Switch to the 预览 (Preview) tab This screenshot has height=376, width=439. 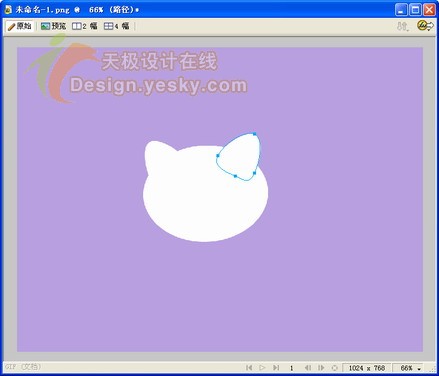point(53,26)
